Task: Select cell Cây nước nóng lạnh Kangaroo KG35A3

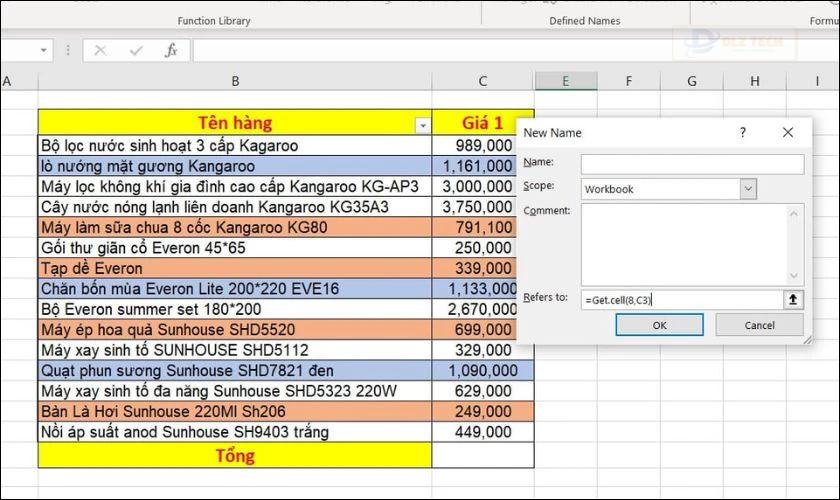Action: click(x=235, y=207)
